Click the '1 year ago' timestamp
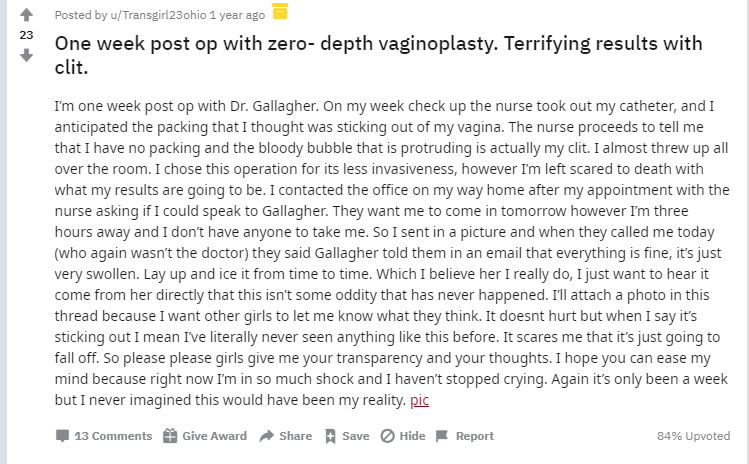749x464 pixels. [x=240, y=15]
